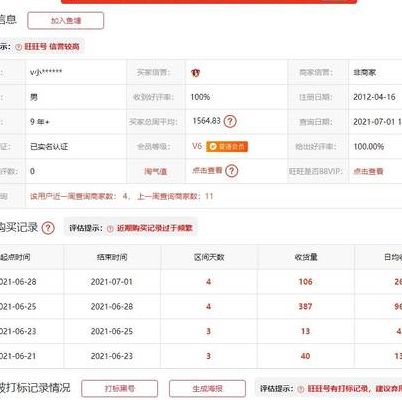The height and width of the screenshot is (400, 402).
Task: Click the 打标黑号 button
Action: tap(120, 389)
